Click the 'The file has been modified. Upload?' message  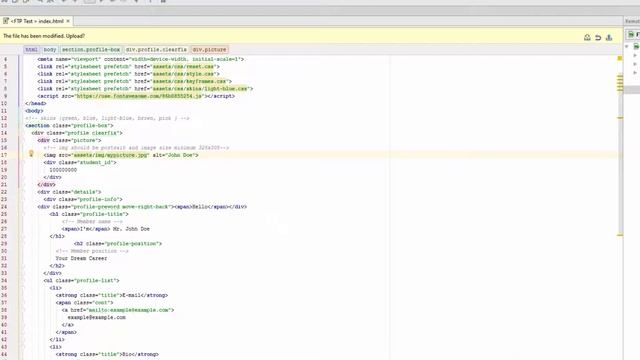[44, 36]
